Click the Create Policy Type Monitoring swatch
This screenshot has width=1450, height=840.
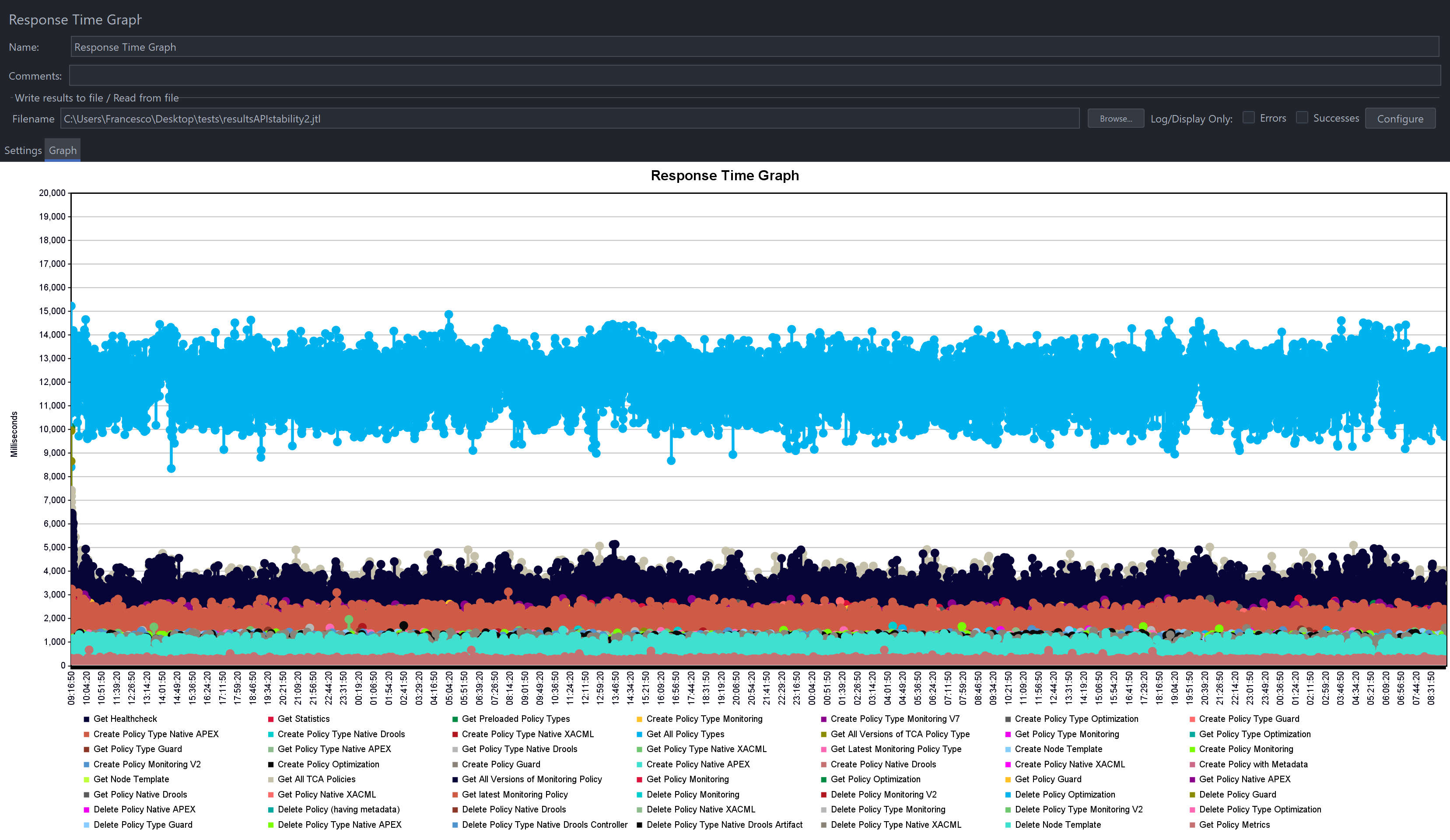click(639, 719)
